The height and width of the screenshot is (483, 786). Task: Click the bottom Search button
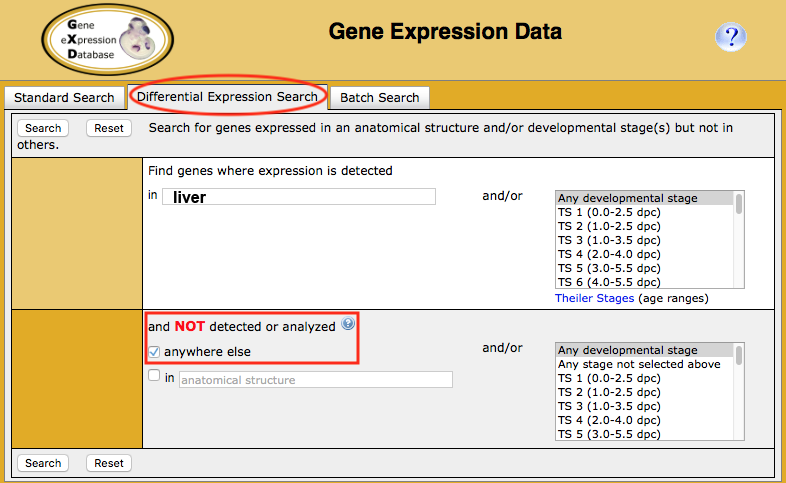(43, 463)
